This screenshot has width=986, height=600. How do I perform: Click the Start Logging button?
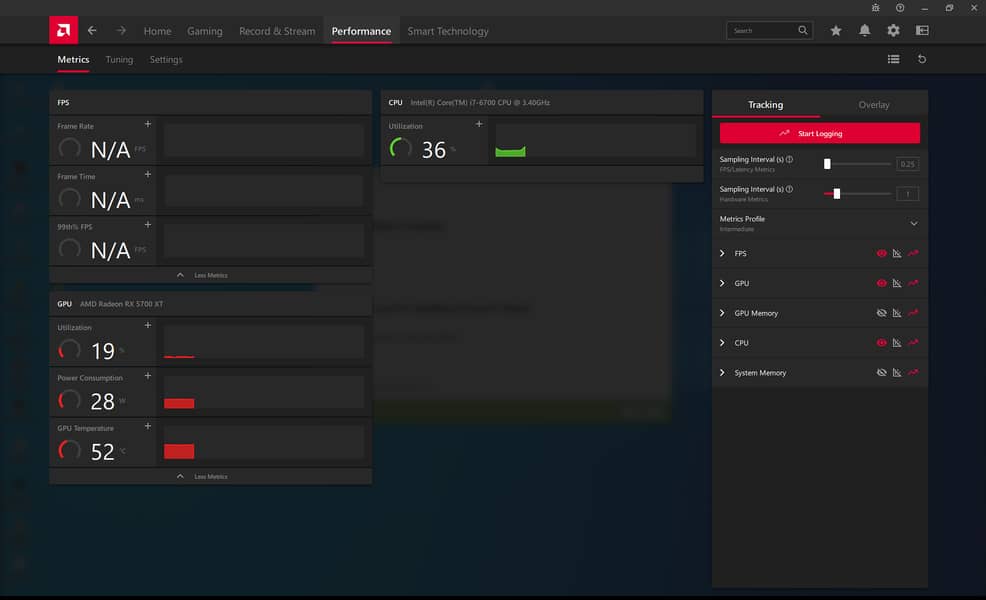pos(819,133)
